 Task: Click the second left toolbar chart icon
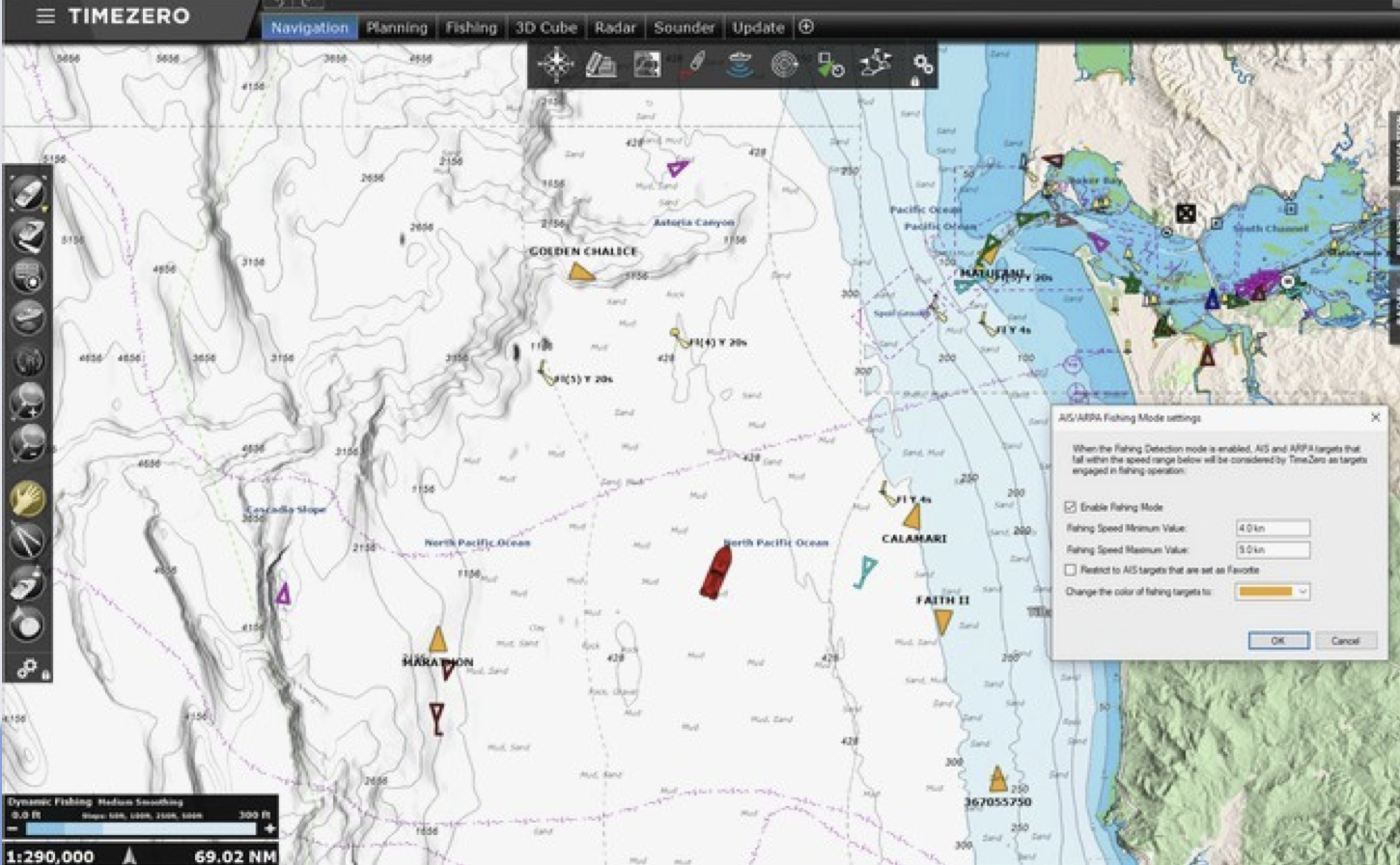(27, 235)
